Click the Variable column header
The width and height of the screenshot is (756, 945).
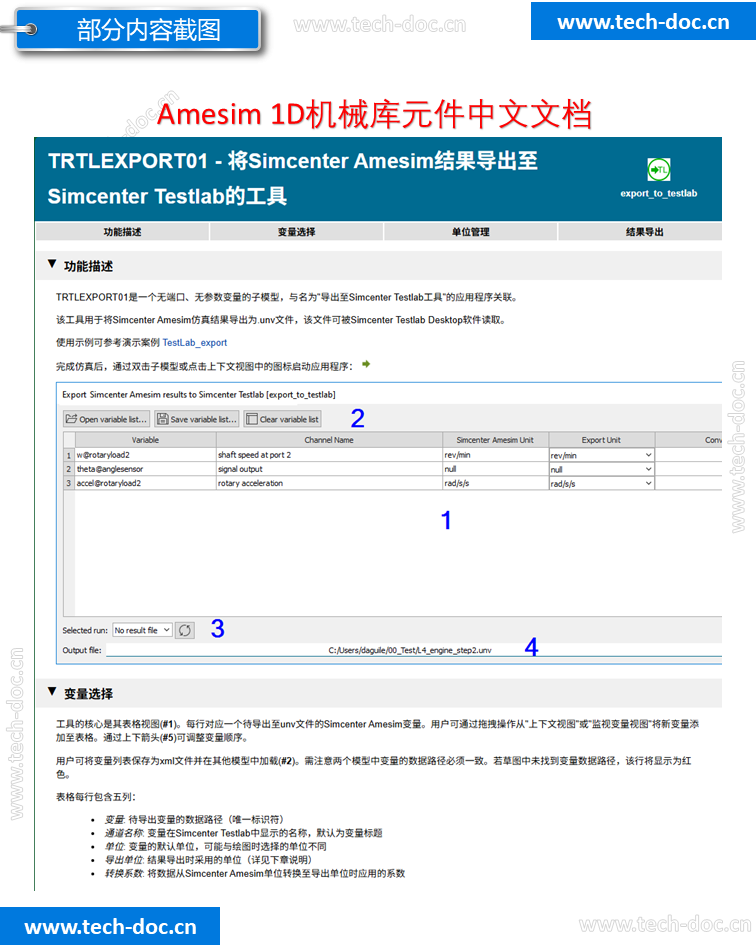pos(145,440)
